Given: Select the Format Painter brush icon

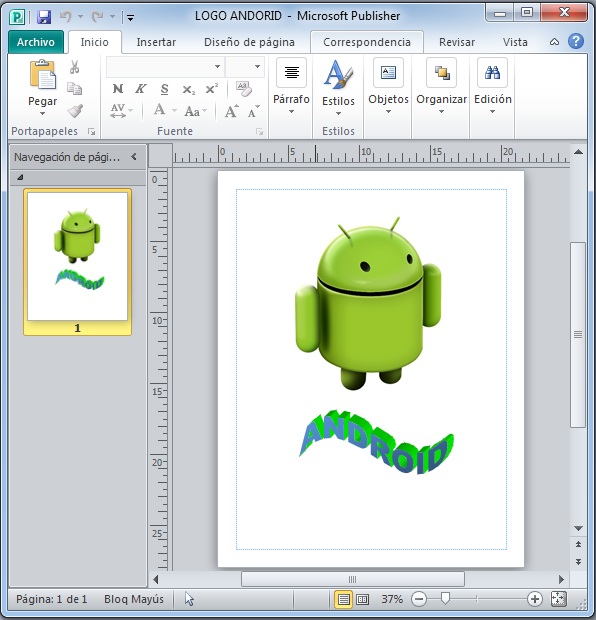Looking at the screenshot, I should tap(75, 111).
